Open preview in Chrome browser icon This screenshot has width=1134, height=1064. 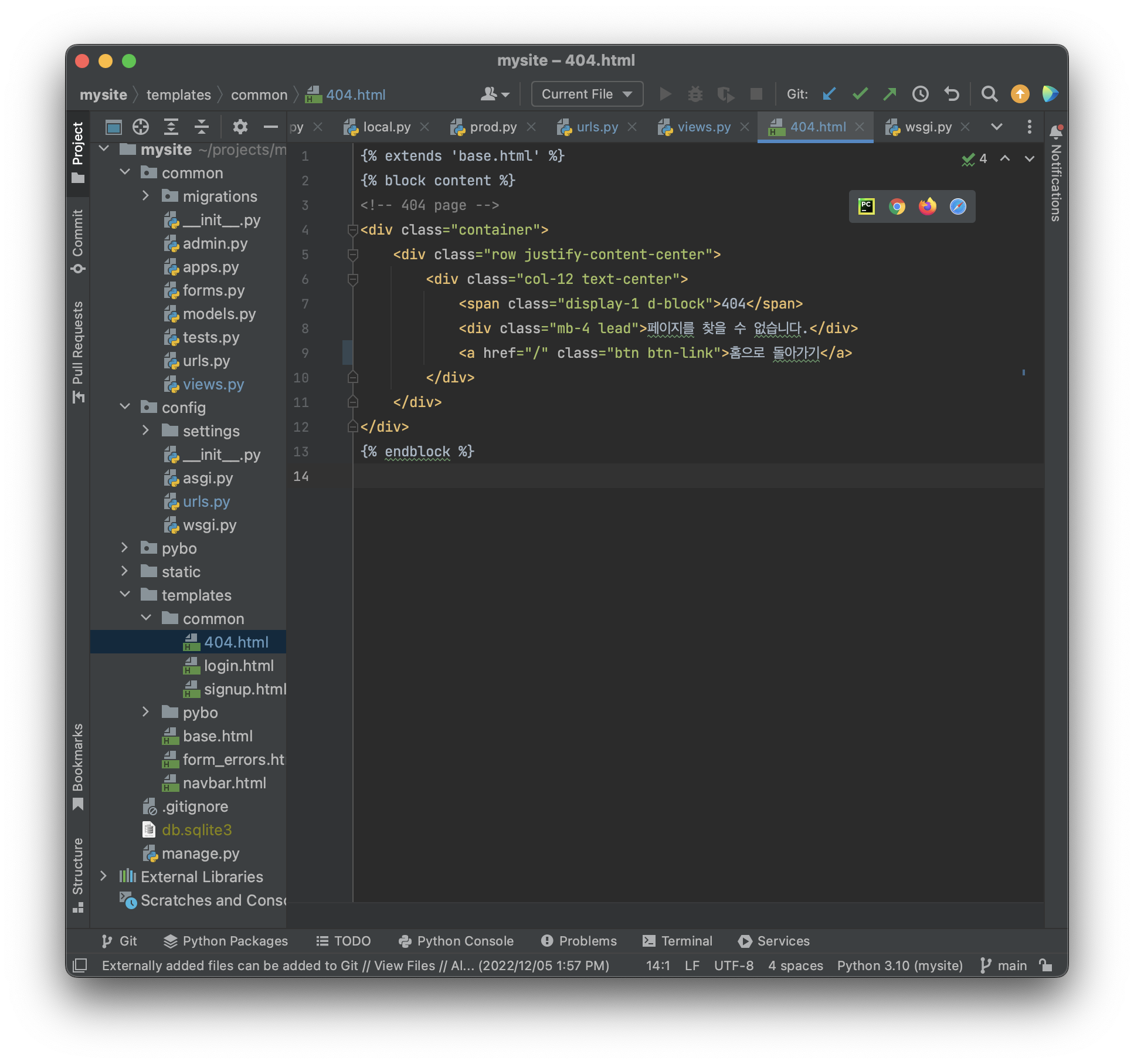tap(897, 206)
